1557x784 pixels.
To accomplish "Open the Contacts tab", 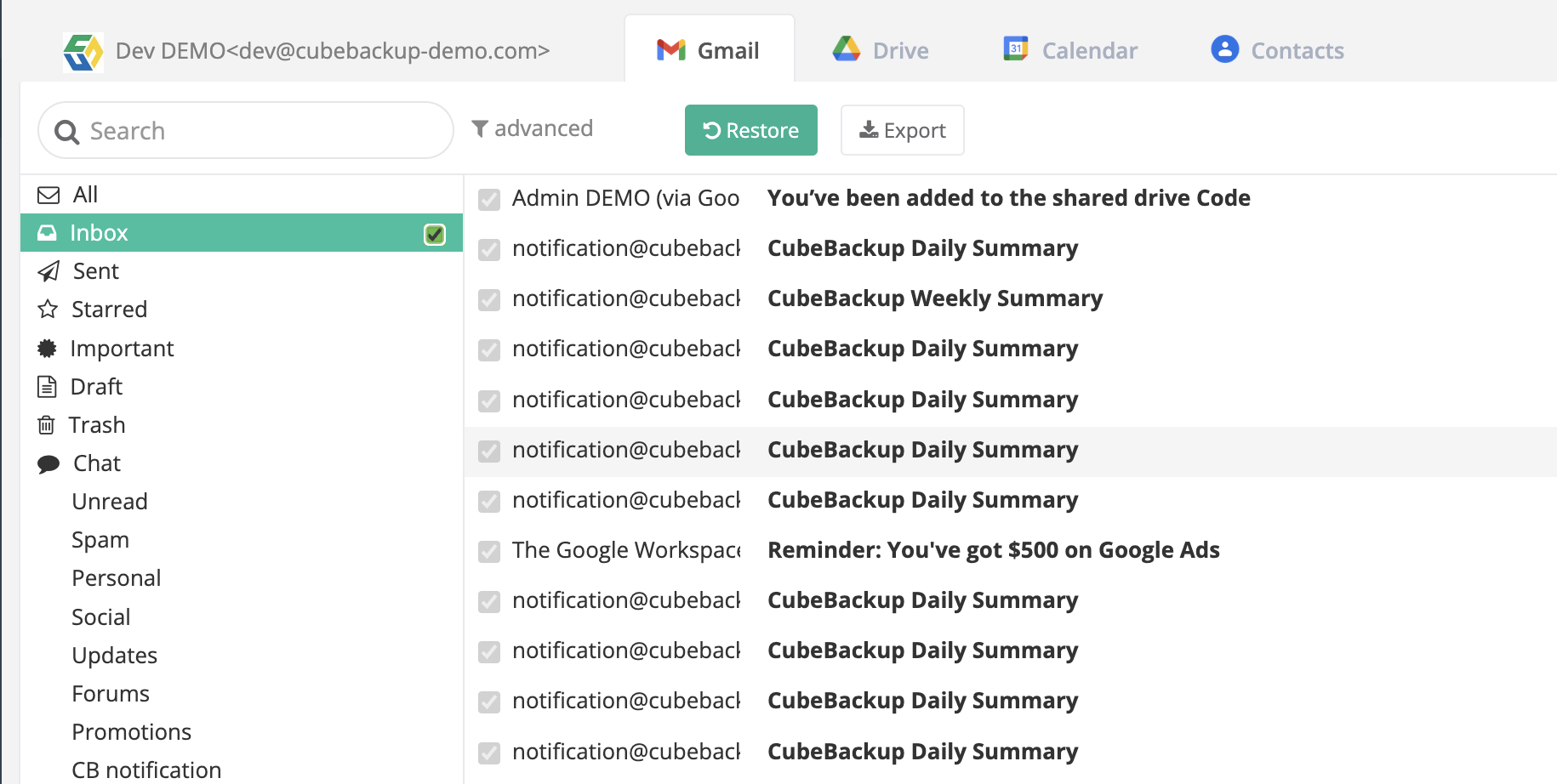I will [x=1277, y=50].
